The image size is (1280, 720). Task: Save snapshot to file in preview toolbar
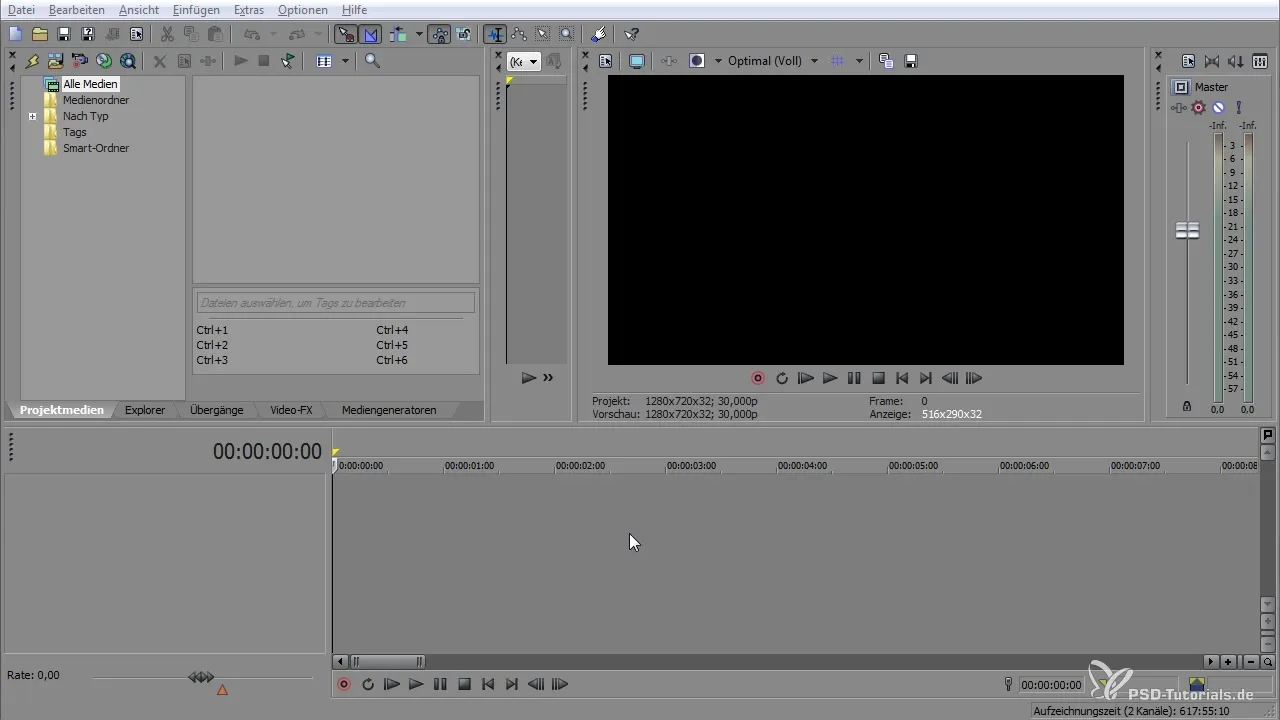point(911,61)
